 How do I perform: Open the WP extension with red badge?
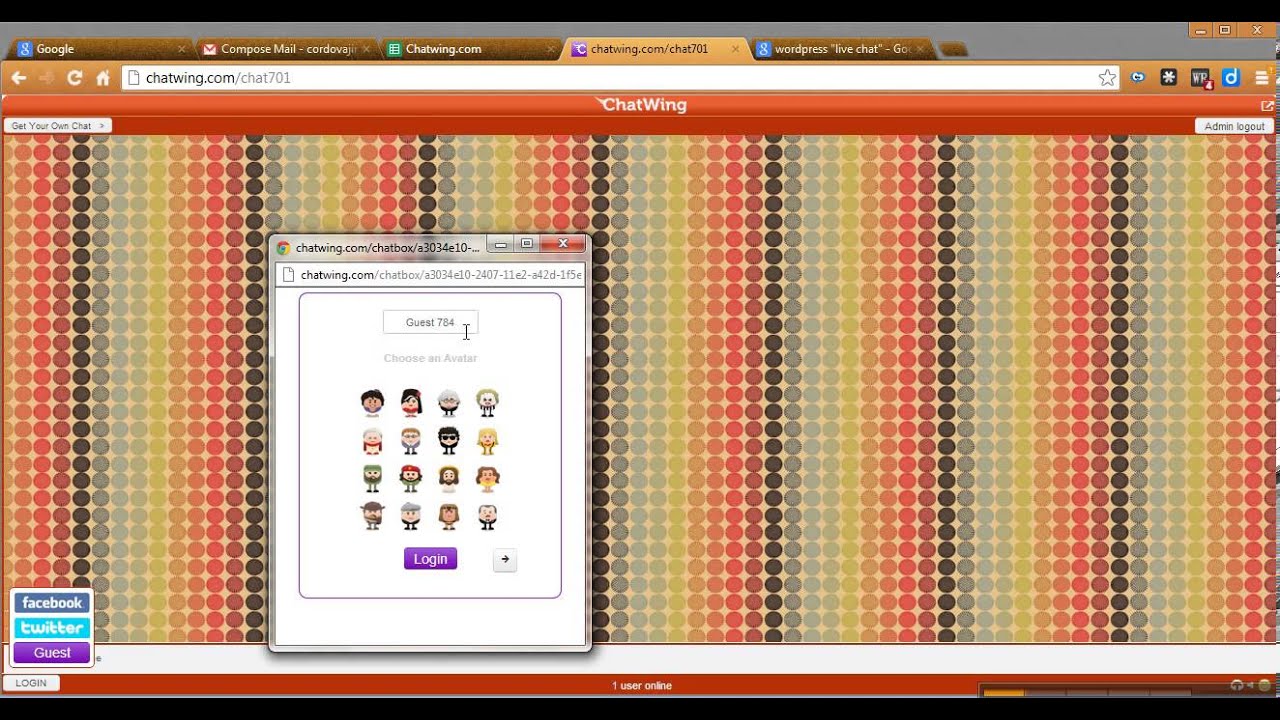coord(1201,78)
